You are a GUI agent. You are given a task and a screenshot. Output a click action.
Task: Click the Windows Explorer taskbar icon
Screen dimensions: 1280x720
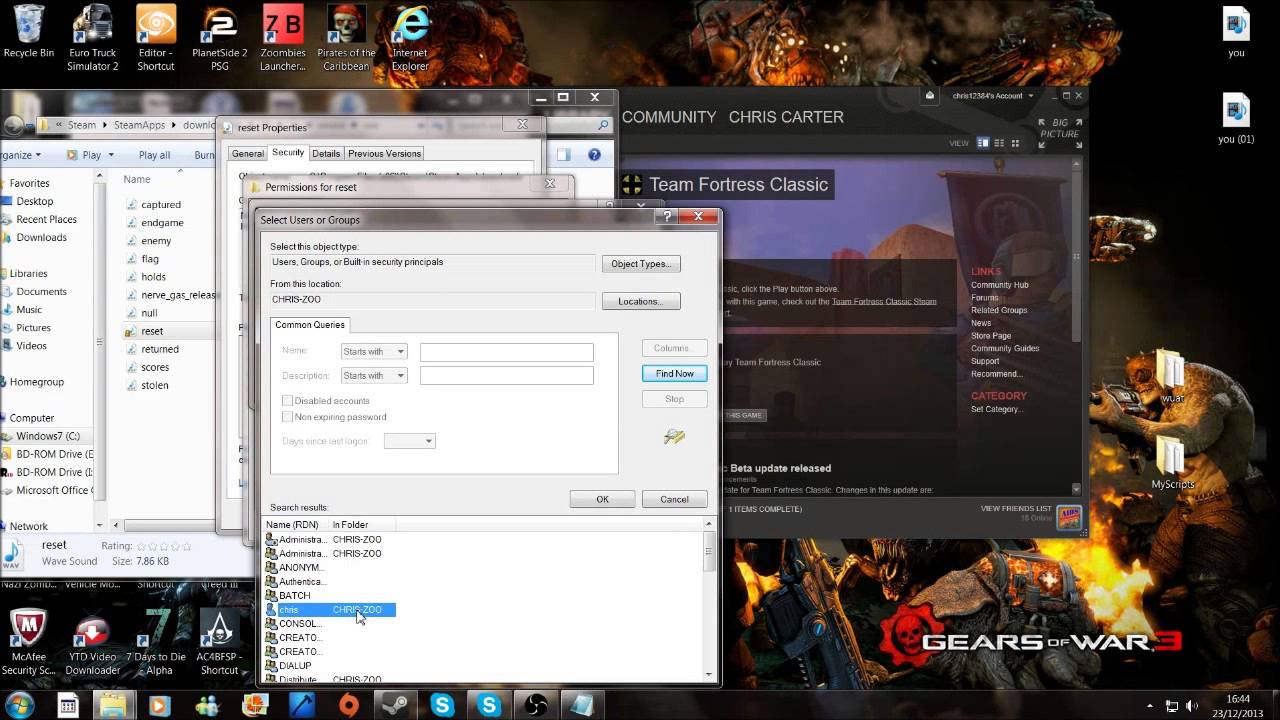pyautogui.click(x=113, y=705)
